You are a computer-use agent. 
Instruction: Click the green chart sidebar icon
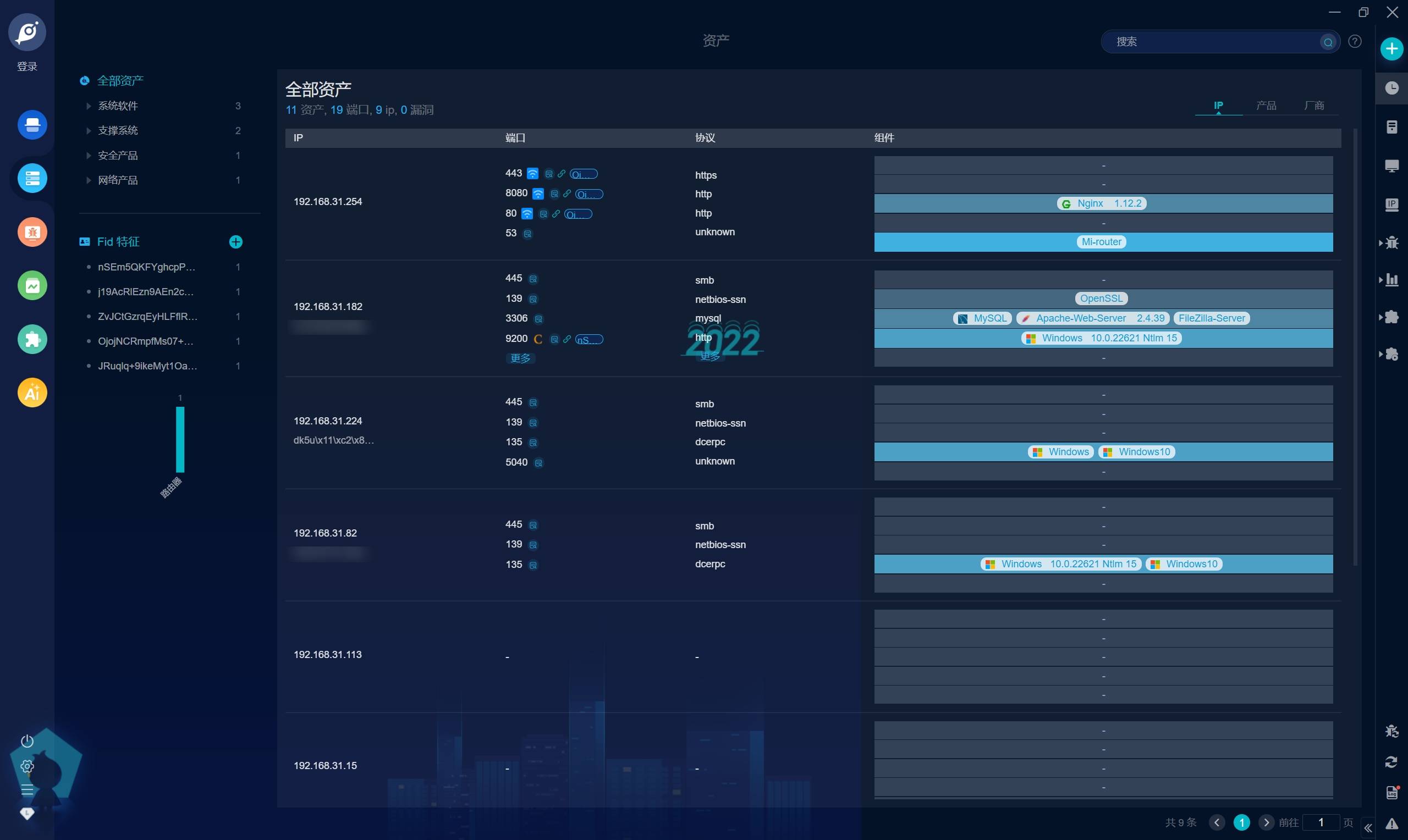(x=32, y=285)
